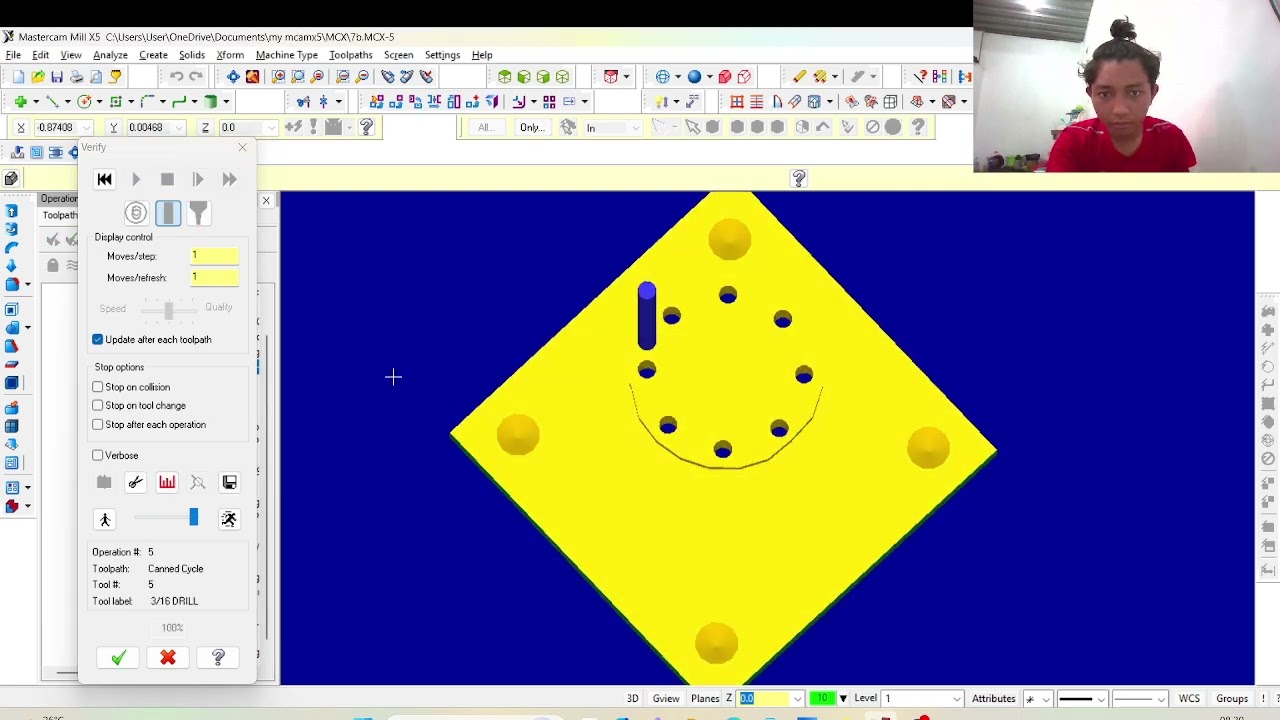The width and height of the screenshot is (1280, 720).
Task: Open the Xform menu
Action: pos(230,55)
